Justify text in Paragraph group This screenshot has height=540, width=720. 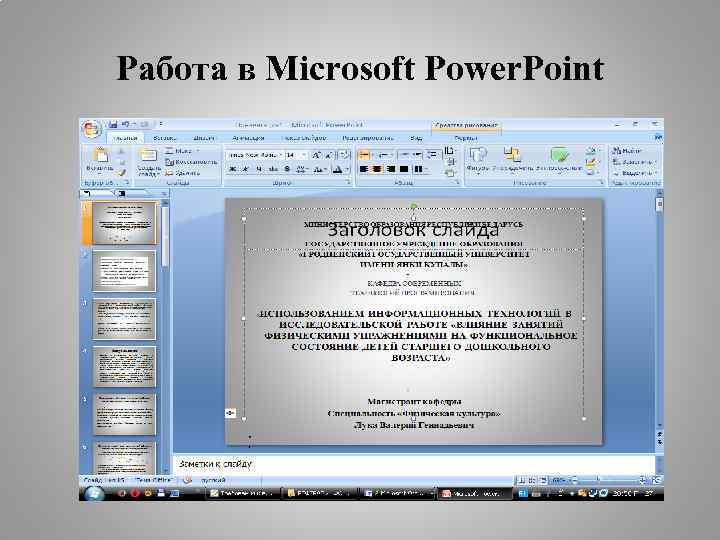coord(404,169)
